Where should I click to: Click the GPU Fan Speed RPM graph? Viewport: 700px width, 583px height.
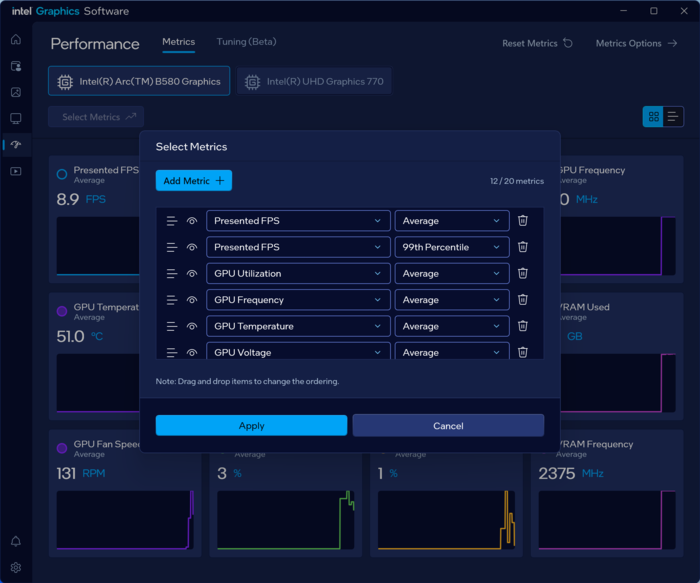coord(125,520)
